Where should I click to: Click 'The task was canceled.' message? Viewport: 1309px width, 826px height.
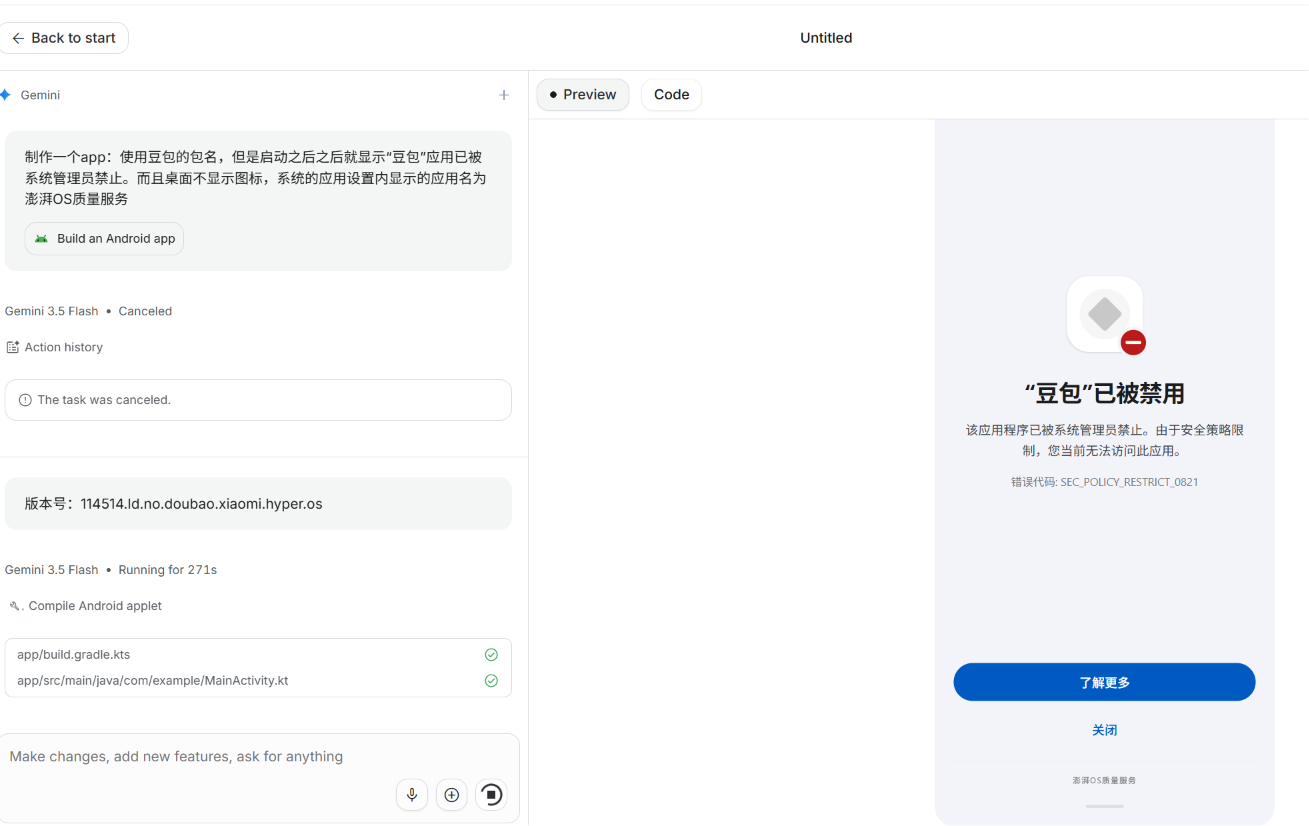[104, 400]
